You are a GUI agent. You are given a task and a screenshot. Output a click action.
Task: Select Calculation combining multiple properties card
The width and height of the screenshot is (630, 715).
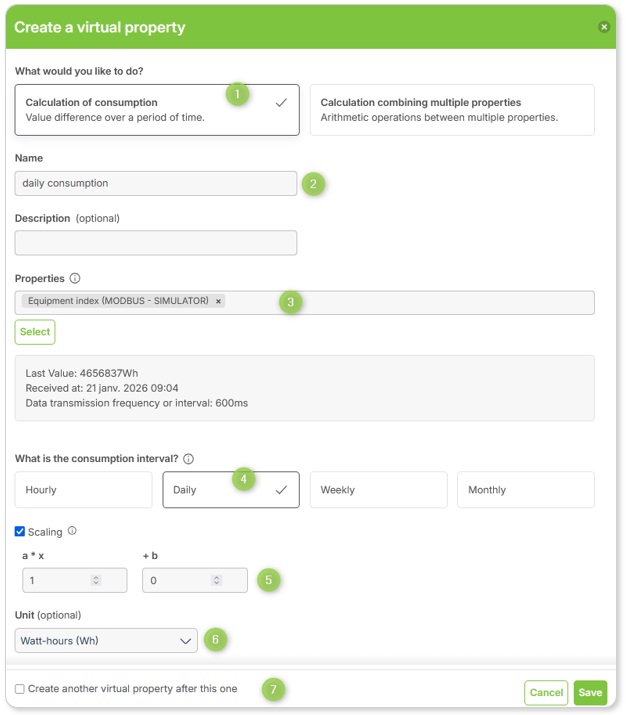point(452,110)
